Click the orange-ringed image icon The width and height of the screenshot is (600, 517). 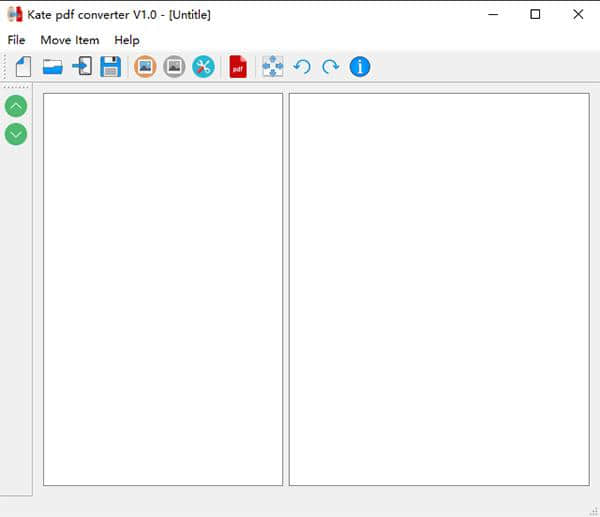click(x=145, y=67)
